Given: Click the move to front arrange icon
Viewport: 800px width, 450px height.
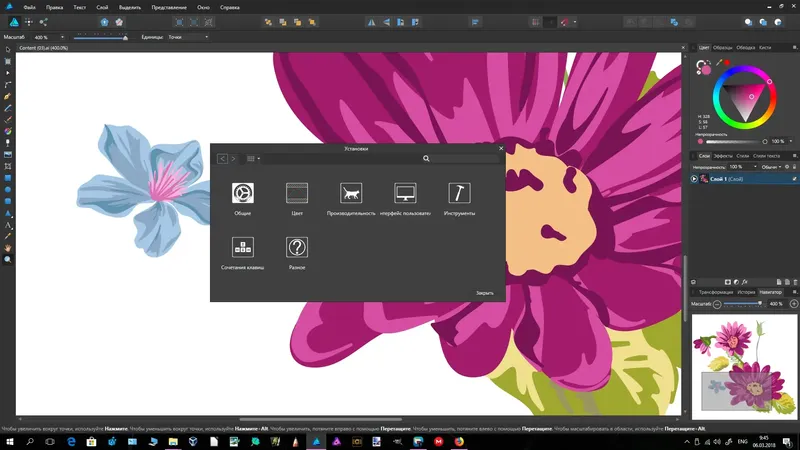Looking at the screenshot, I should [x=312, y=22].
